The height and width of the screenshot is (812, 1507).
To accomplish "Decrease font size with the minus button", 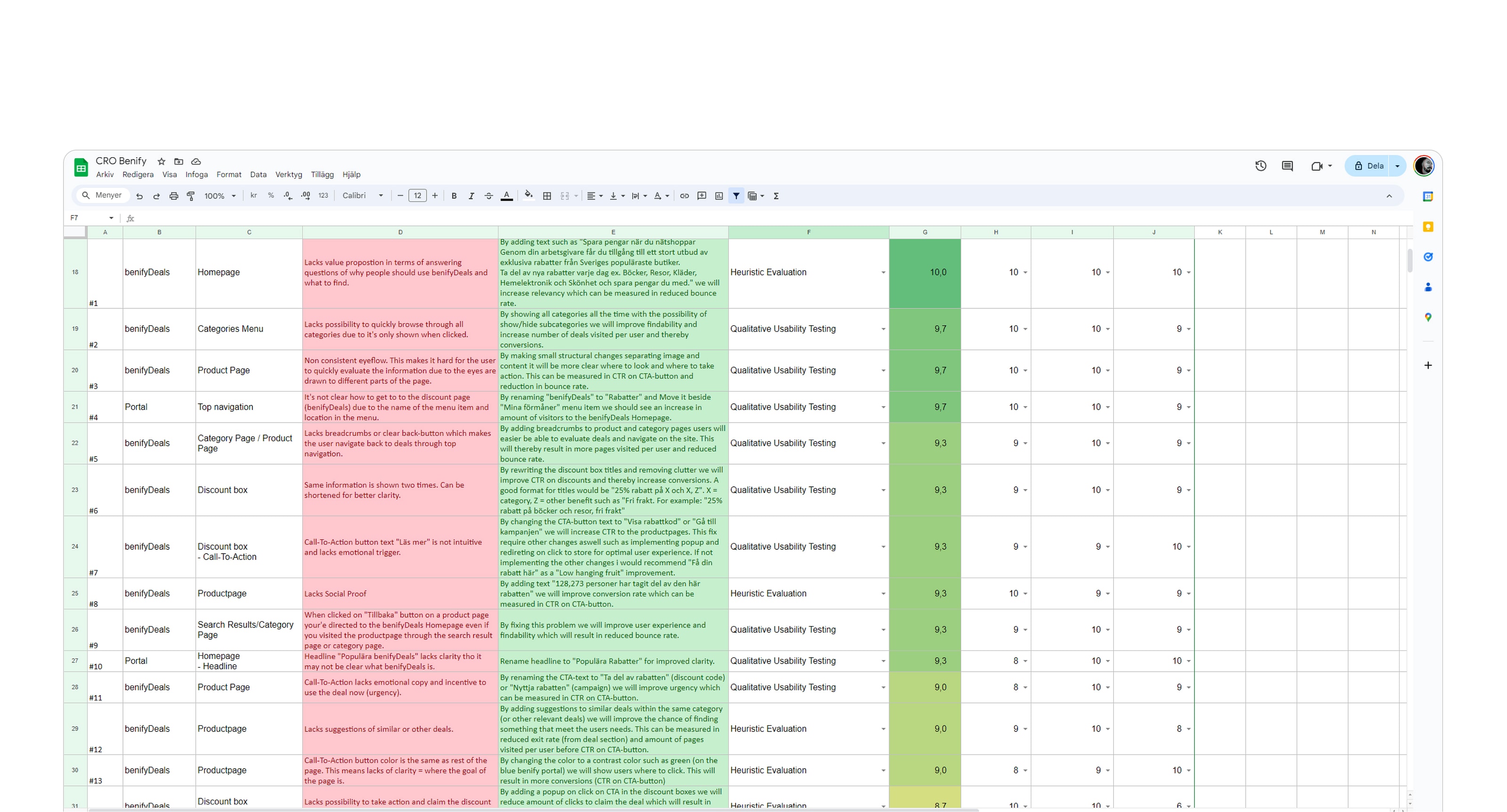I will tap(400, 196).
